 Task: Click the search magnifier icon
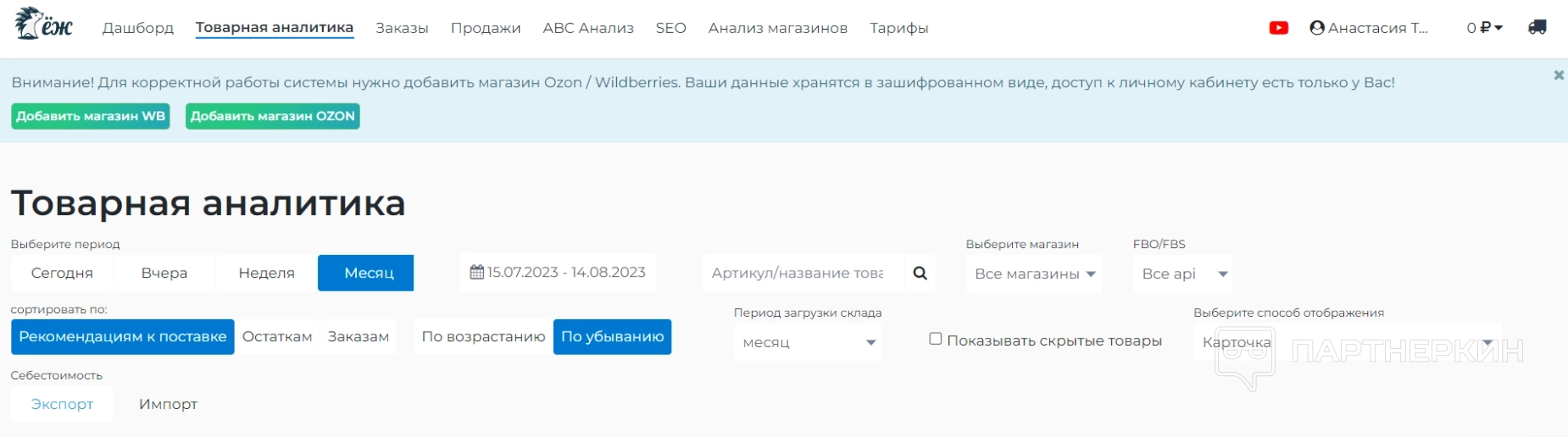(x=920, y=274)
